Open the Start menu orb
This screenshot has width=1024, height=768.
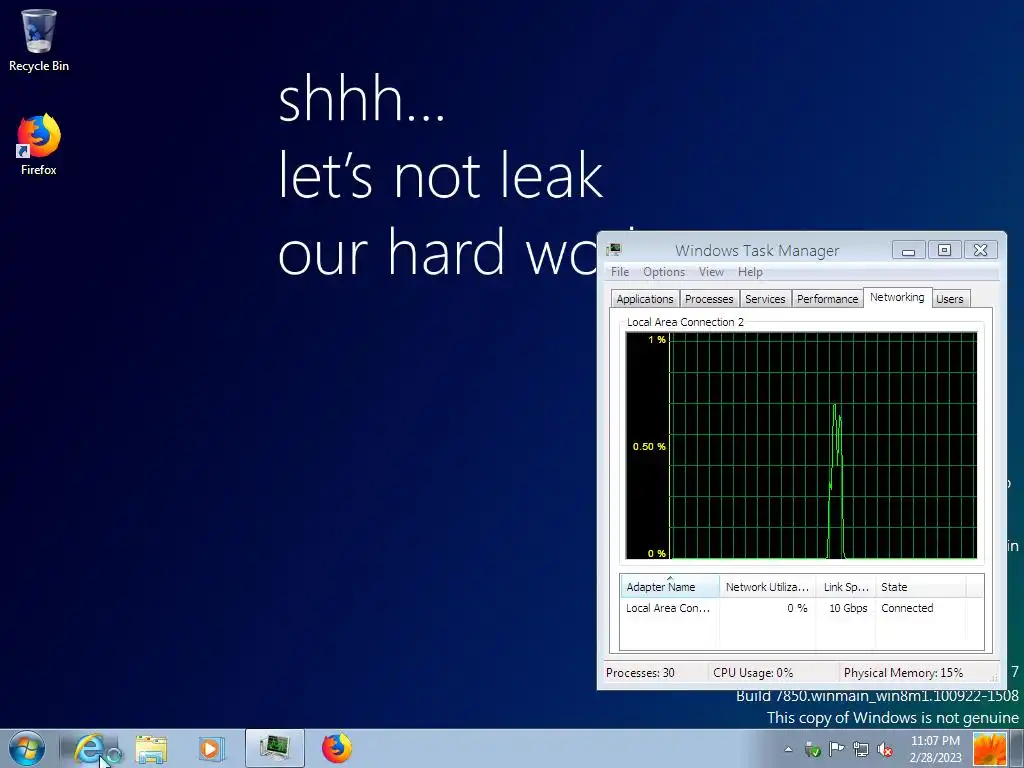coord(27,748)
